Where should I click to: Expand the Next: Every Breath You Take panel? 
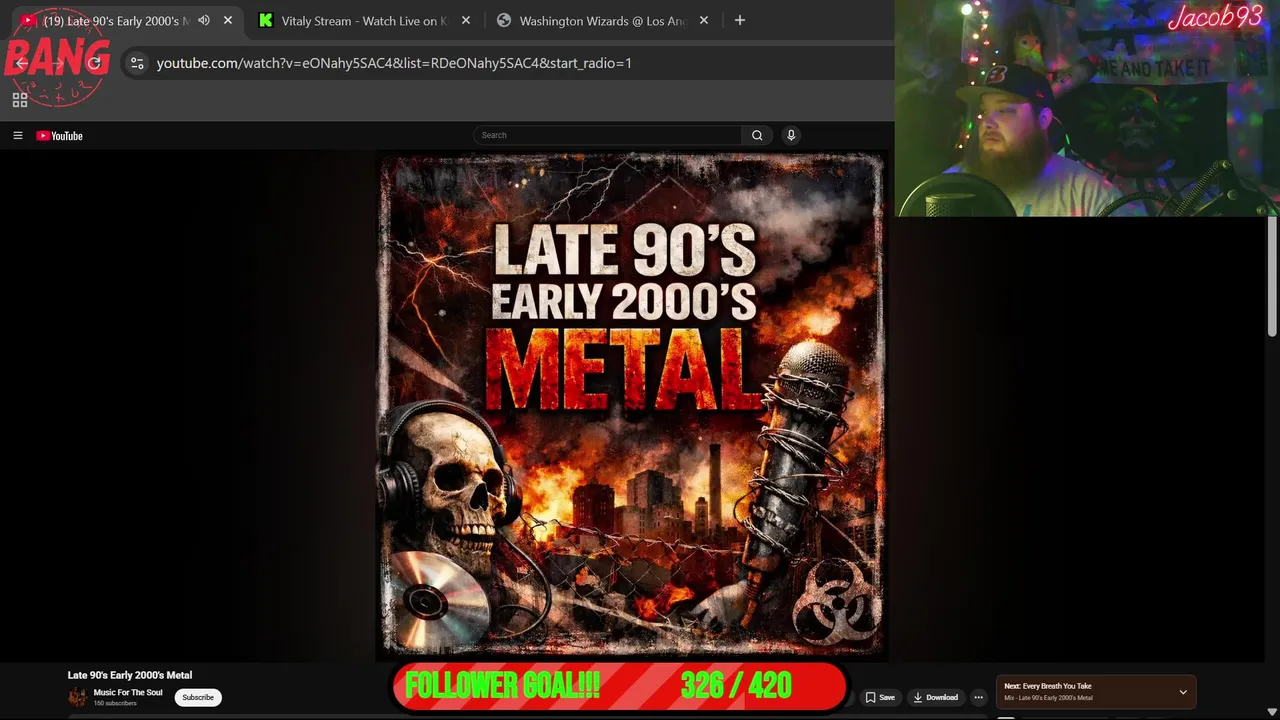[1183, 692]
